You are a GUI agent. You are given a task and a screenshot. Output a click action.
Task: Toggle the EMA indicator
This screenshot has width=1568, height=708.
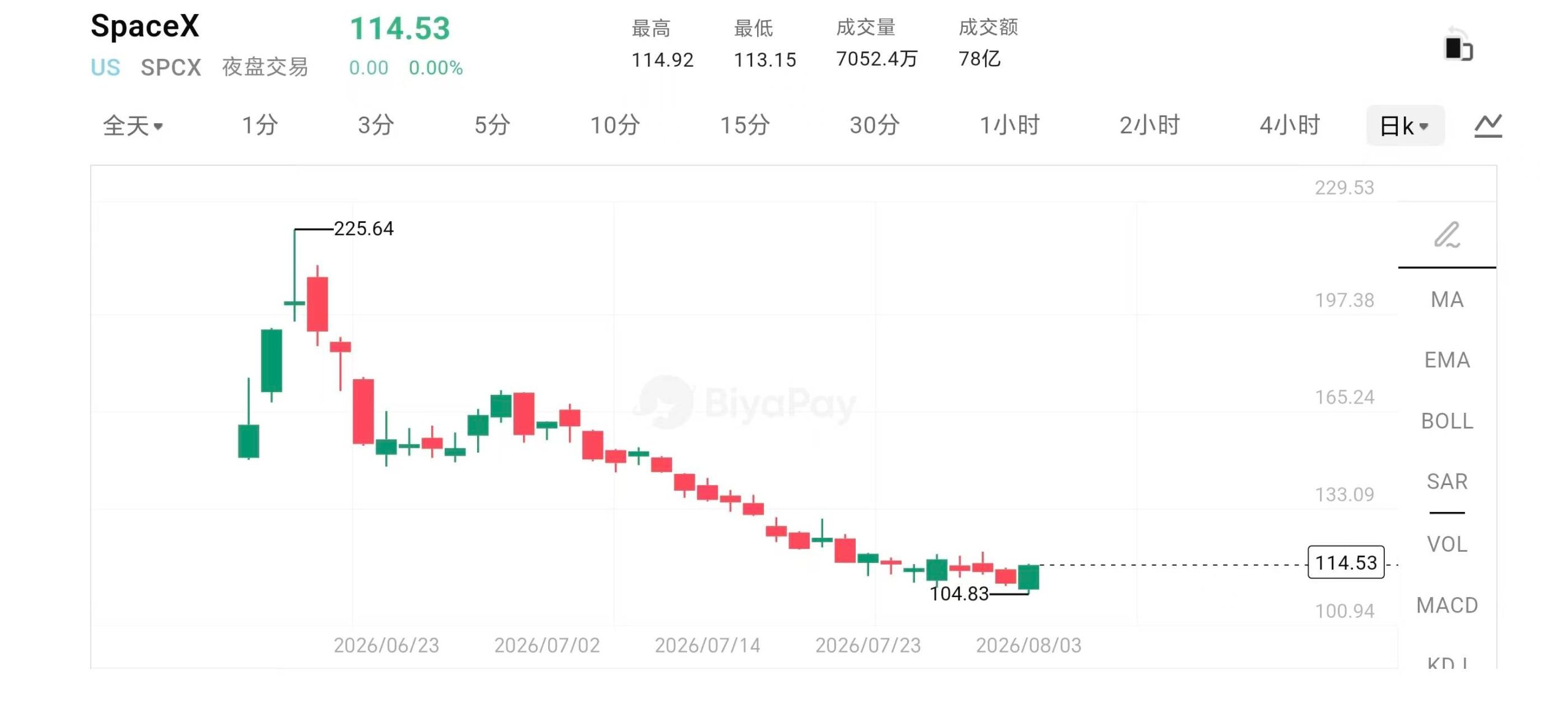point(1447,360)
